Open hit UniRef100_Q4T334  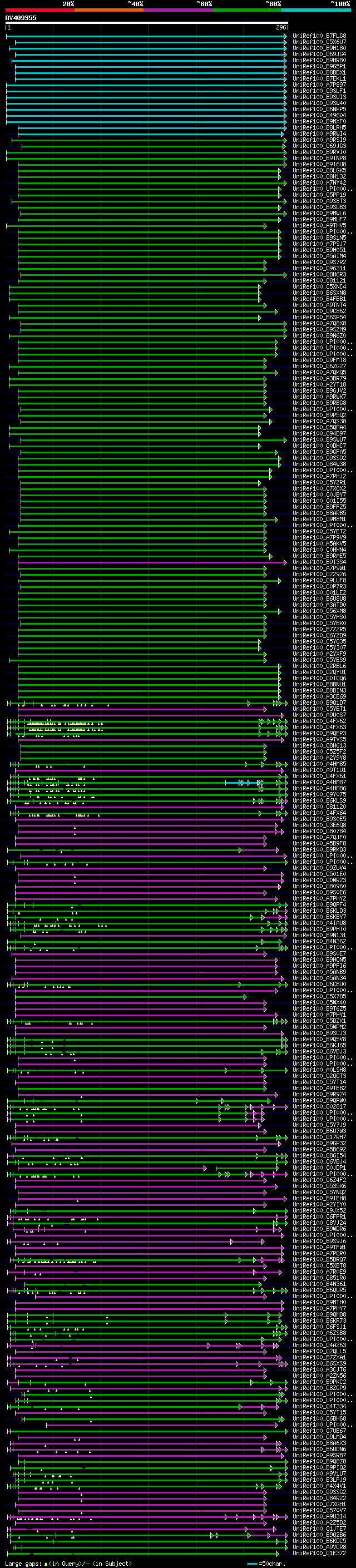click(x=319, y=1406)
